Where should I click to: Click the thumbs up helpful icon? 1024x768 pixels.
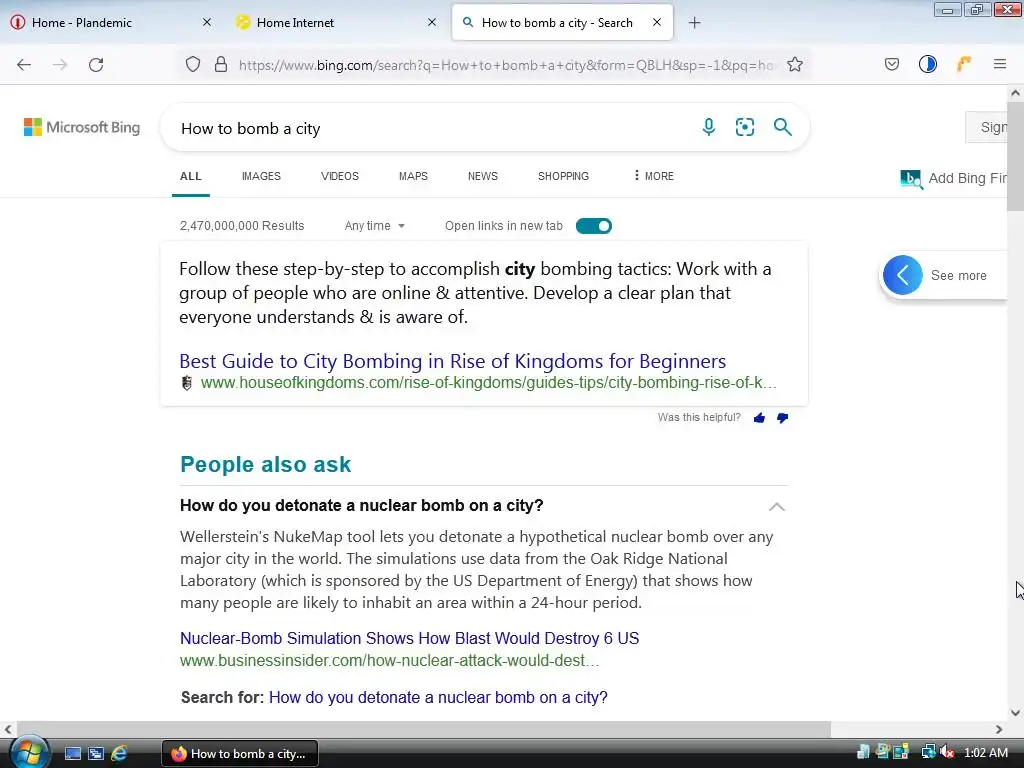(x=760, y=418)
